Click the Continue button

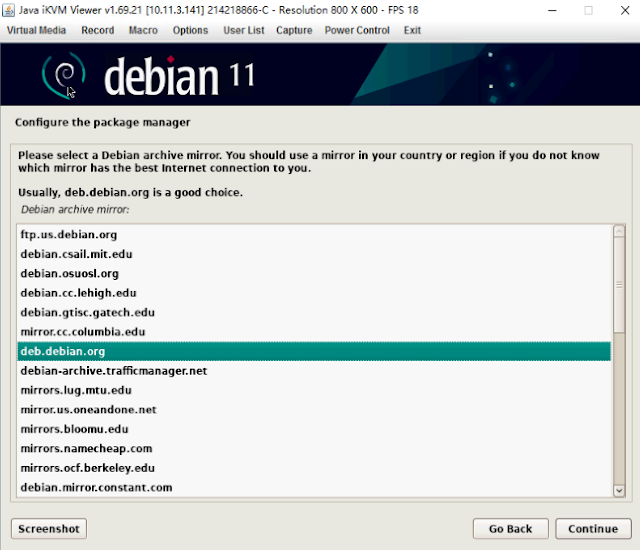593,529
